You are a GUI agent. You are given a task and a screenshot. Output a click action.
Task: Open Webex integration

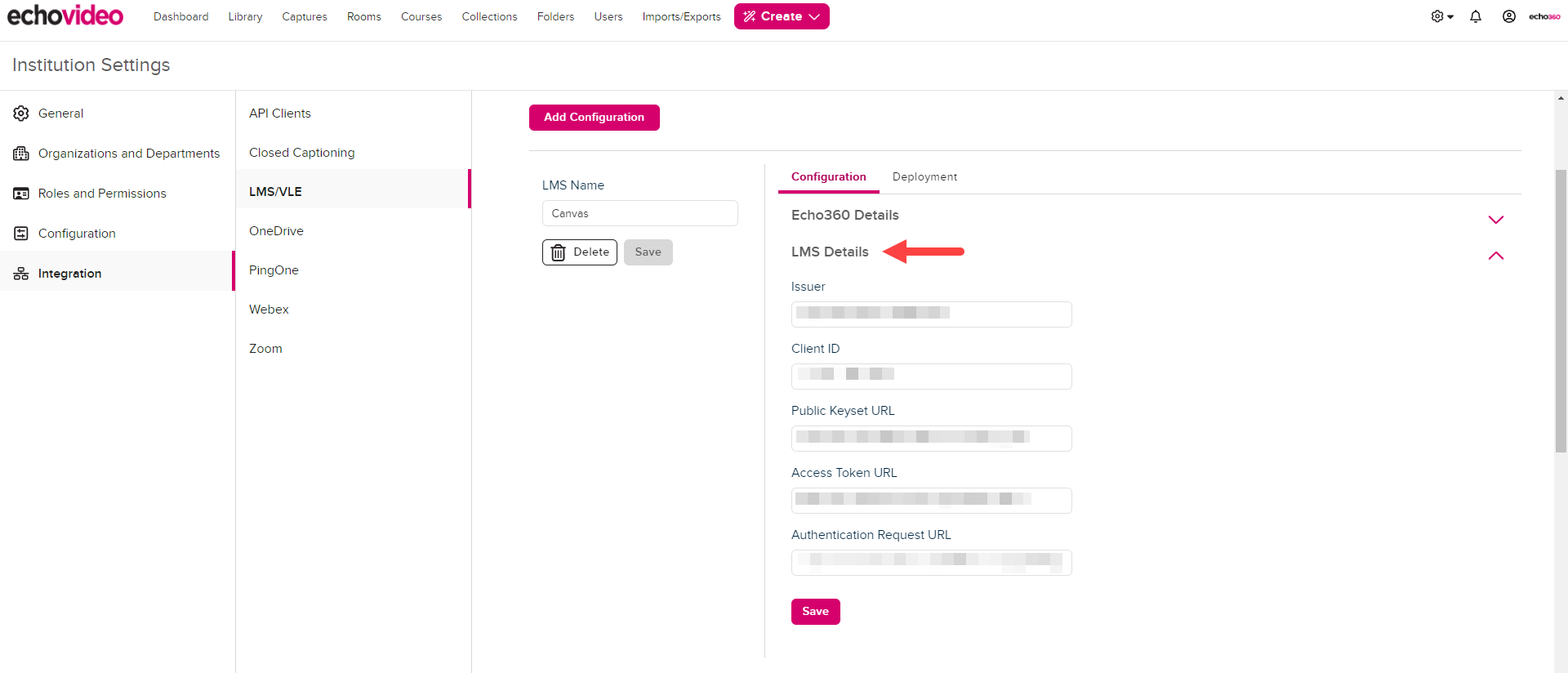tap(354, 310)
